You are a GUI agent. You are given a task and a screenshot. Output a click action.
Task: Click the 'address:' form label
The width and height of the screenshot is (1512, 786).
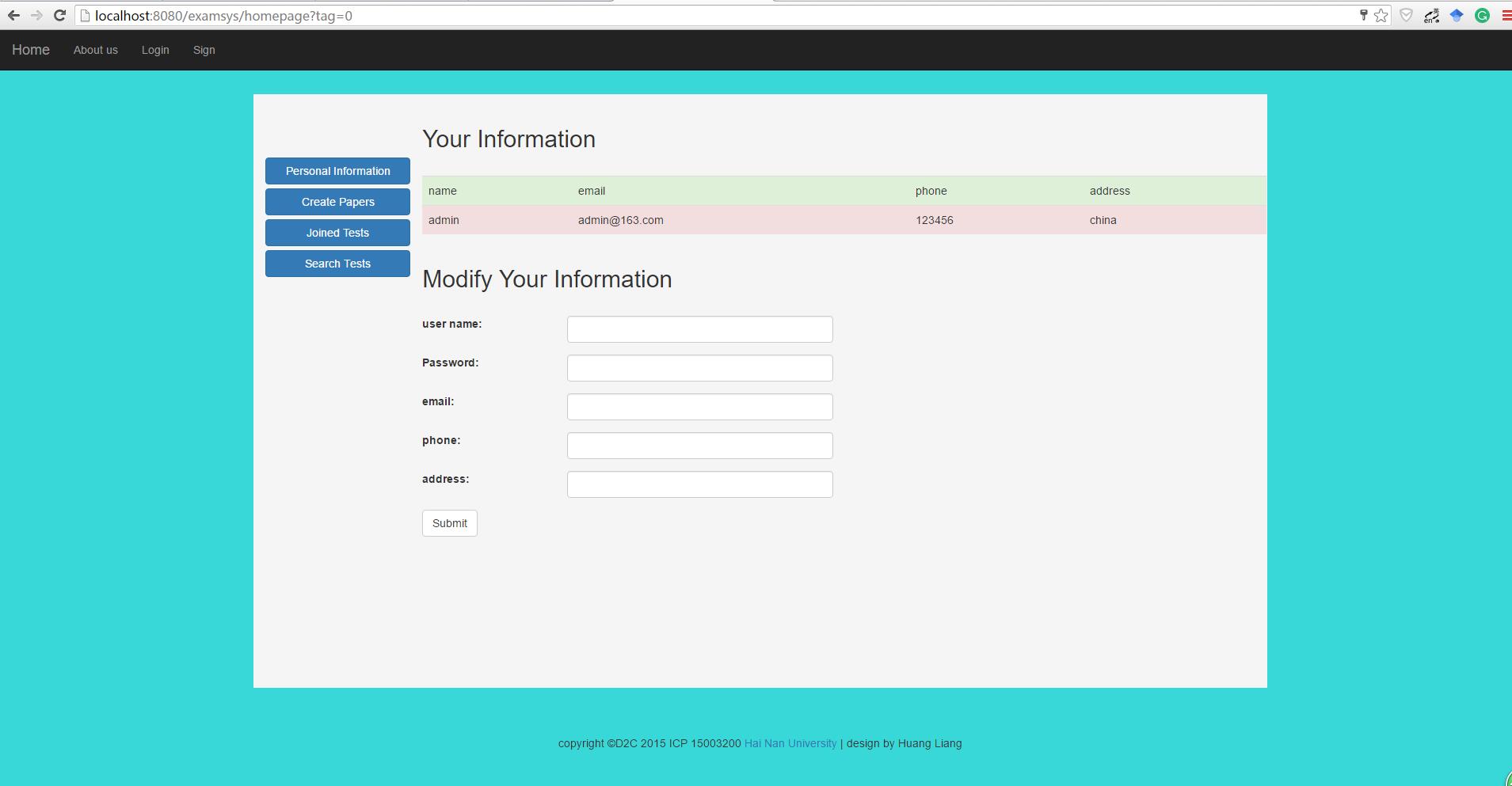(445, 479)
